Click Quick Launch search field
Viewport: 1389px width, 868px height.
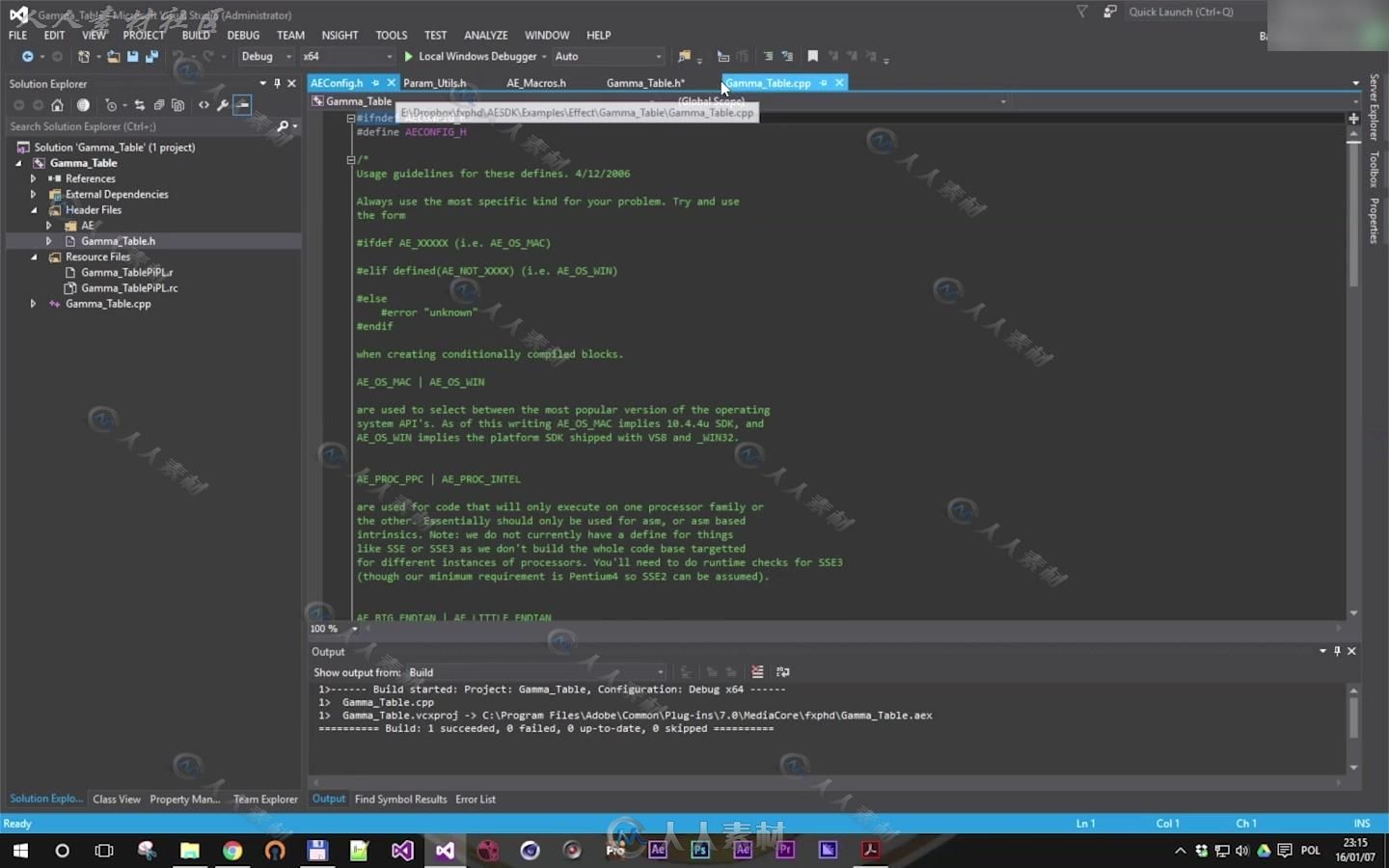point(1194,12)
